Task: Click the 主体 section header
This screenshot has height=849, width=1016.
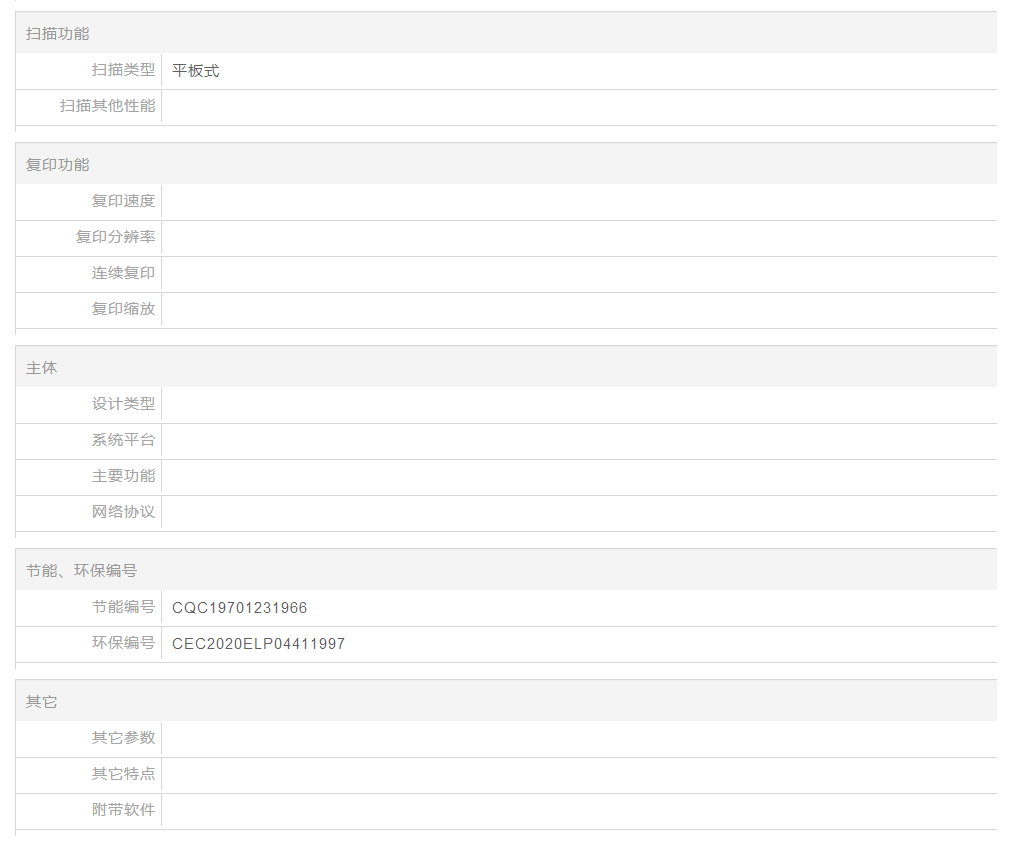Action: pos(41,368)
